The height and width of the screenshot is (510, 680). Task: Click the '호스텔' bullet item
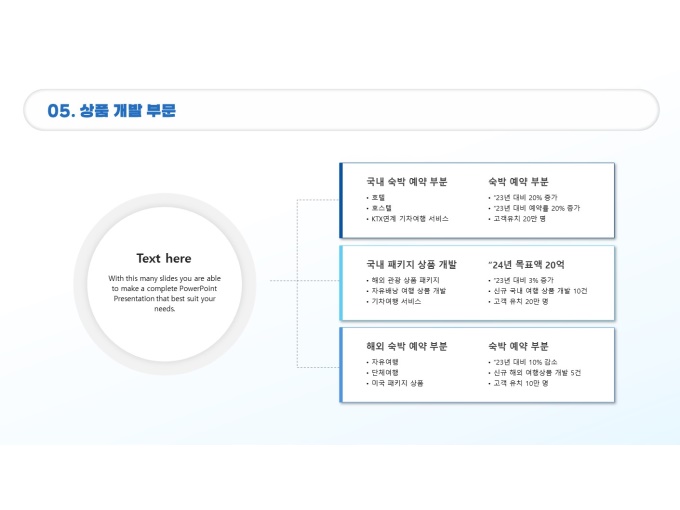(x=382, y=208)
